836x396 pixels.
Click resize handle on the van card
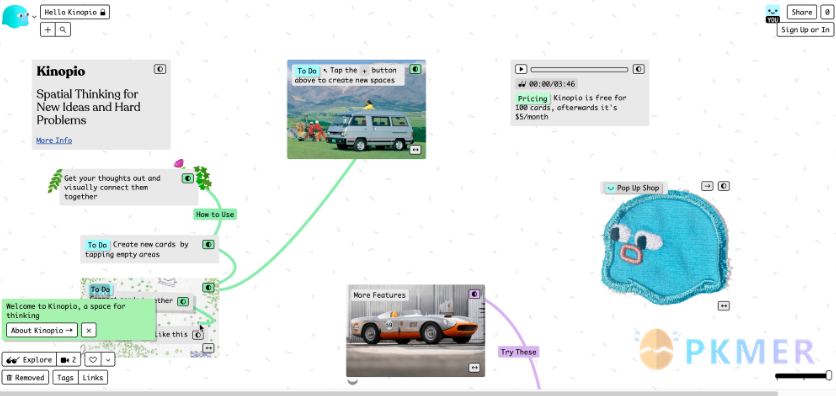click(x=415, y=150)
